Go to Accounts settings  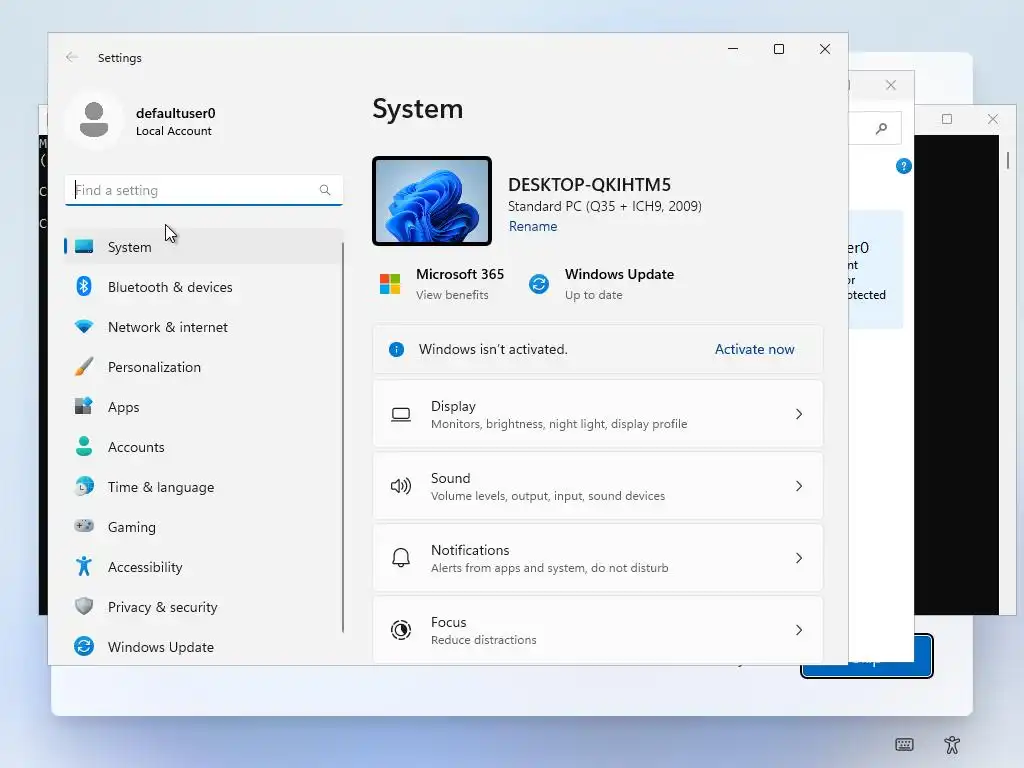136,447
